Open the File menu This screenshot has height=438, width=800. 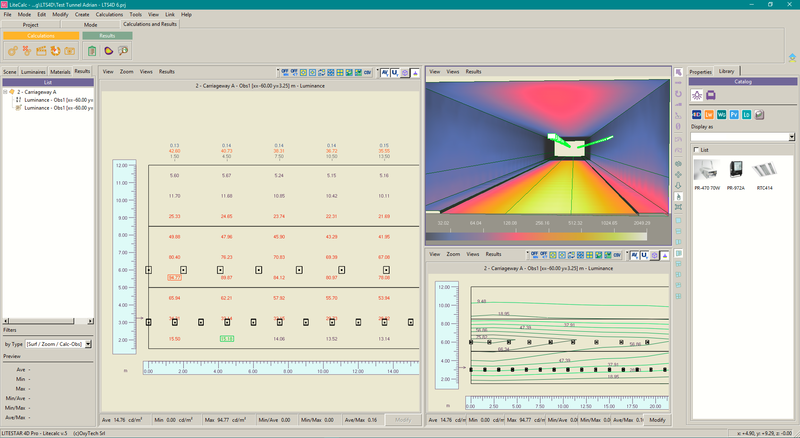point(7,14)
